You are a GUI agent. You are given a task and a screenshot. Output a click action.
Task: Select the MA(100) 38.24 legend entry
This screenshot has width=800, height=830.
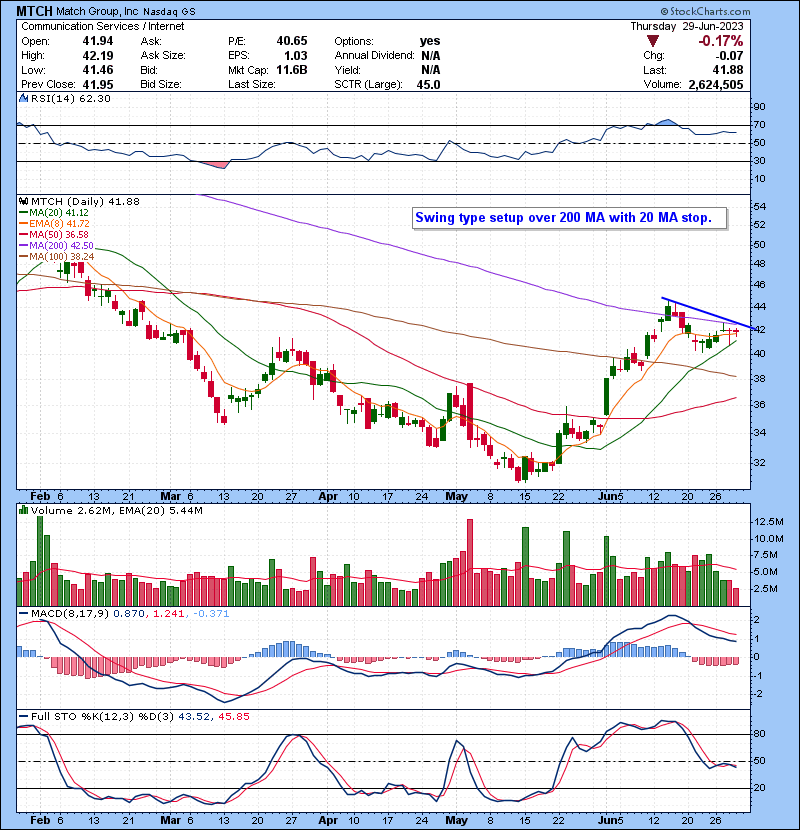click(57, 257)
